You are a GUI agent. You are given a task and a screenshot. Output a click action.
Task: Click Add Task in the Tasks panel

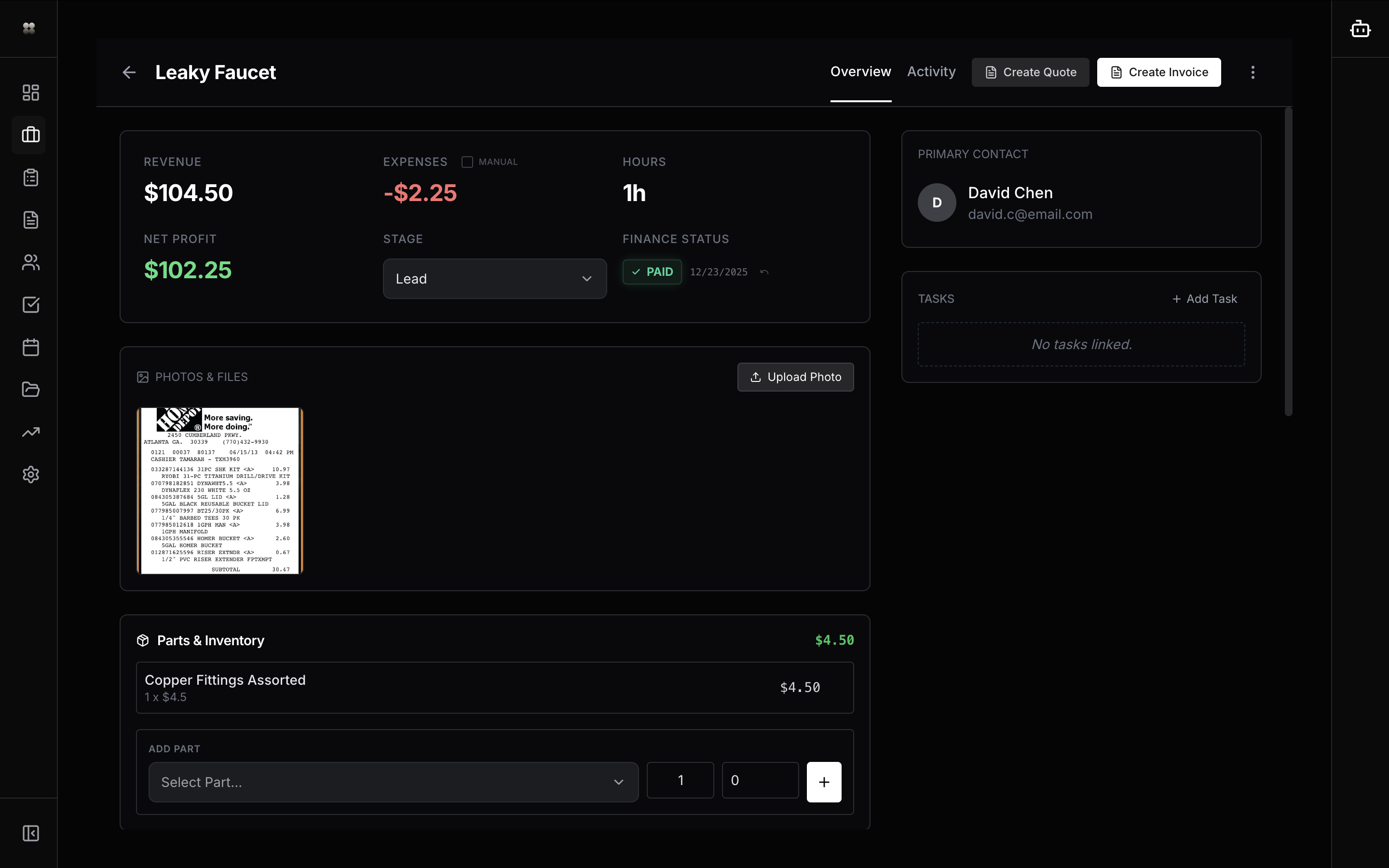(x=1205, y=298)
